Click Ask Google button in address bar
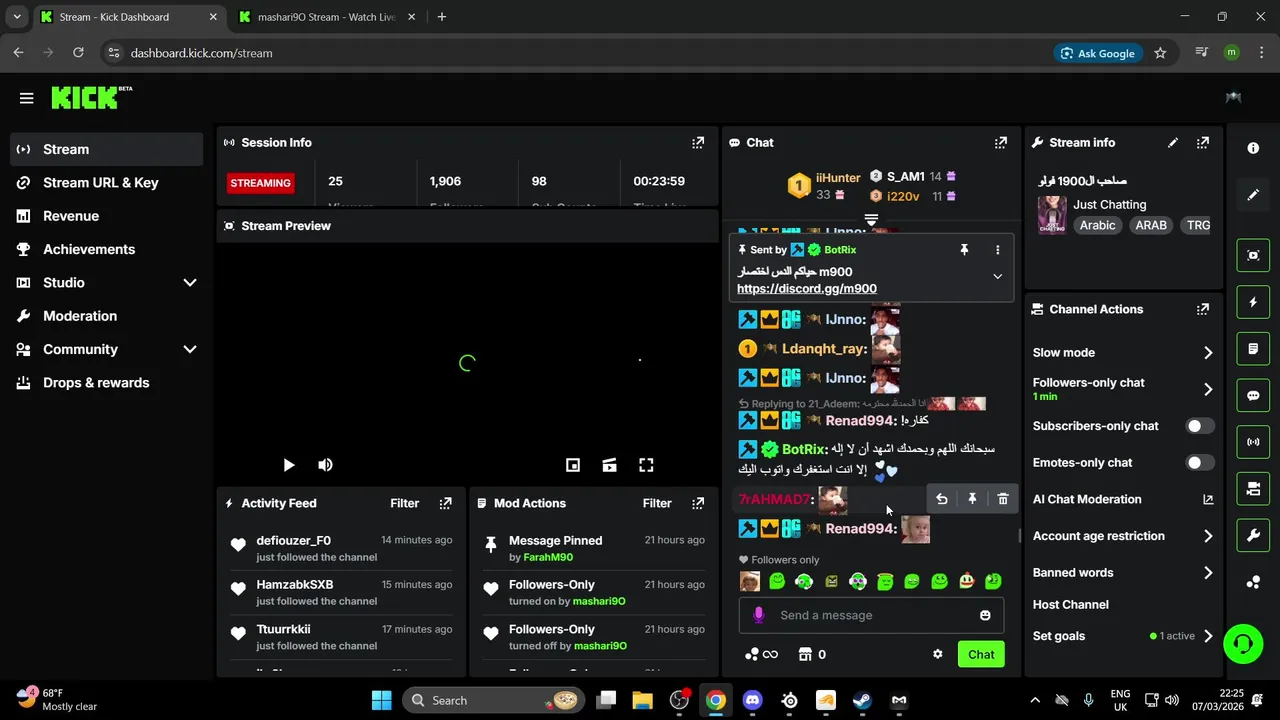This screenshot has width=1280, height=720. 1098,53
